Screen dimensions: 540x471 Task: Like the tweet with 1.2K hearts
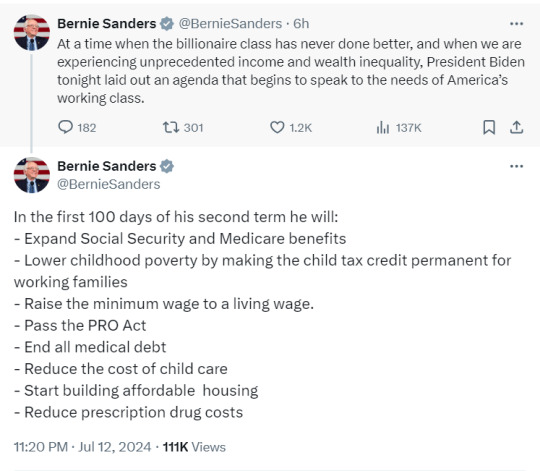[x=277, y=127]
